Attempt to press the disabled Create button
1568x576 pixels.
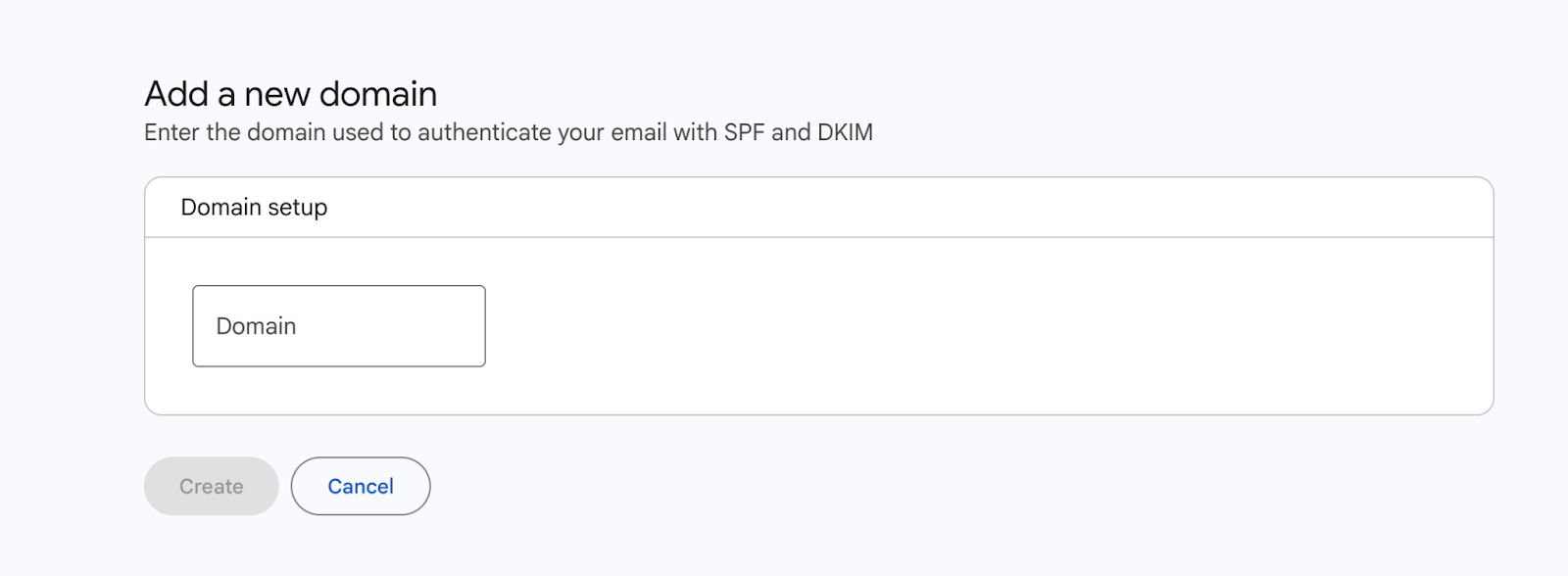click(210, 486)
